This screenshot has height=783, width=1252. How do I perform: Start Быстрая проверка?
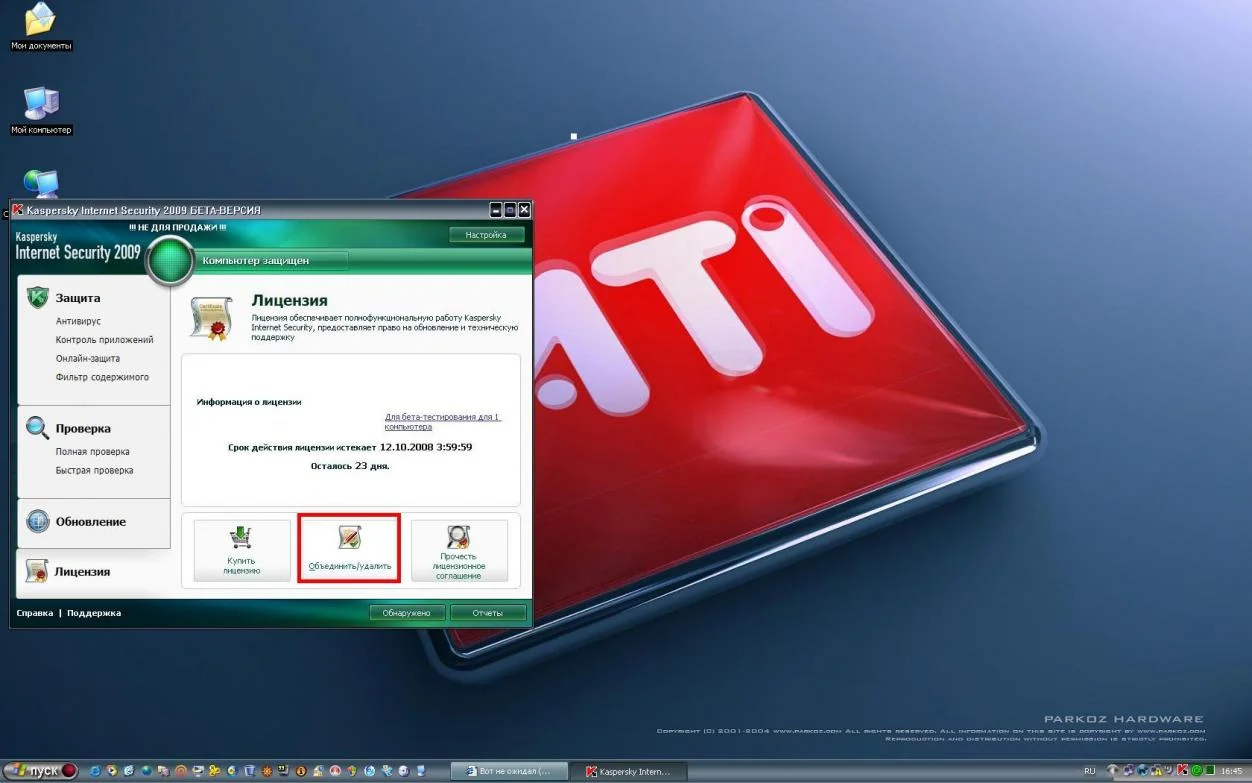(x=94, y=470)
